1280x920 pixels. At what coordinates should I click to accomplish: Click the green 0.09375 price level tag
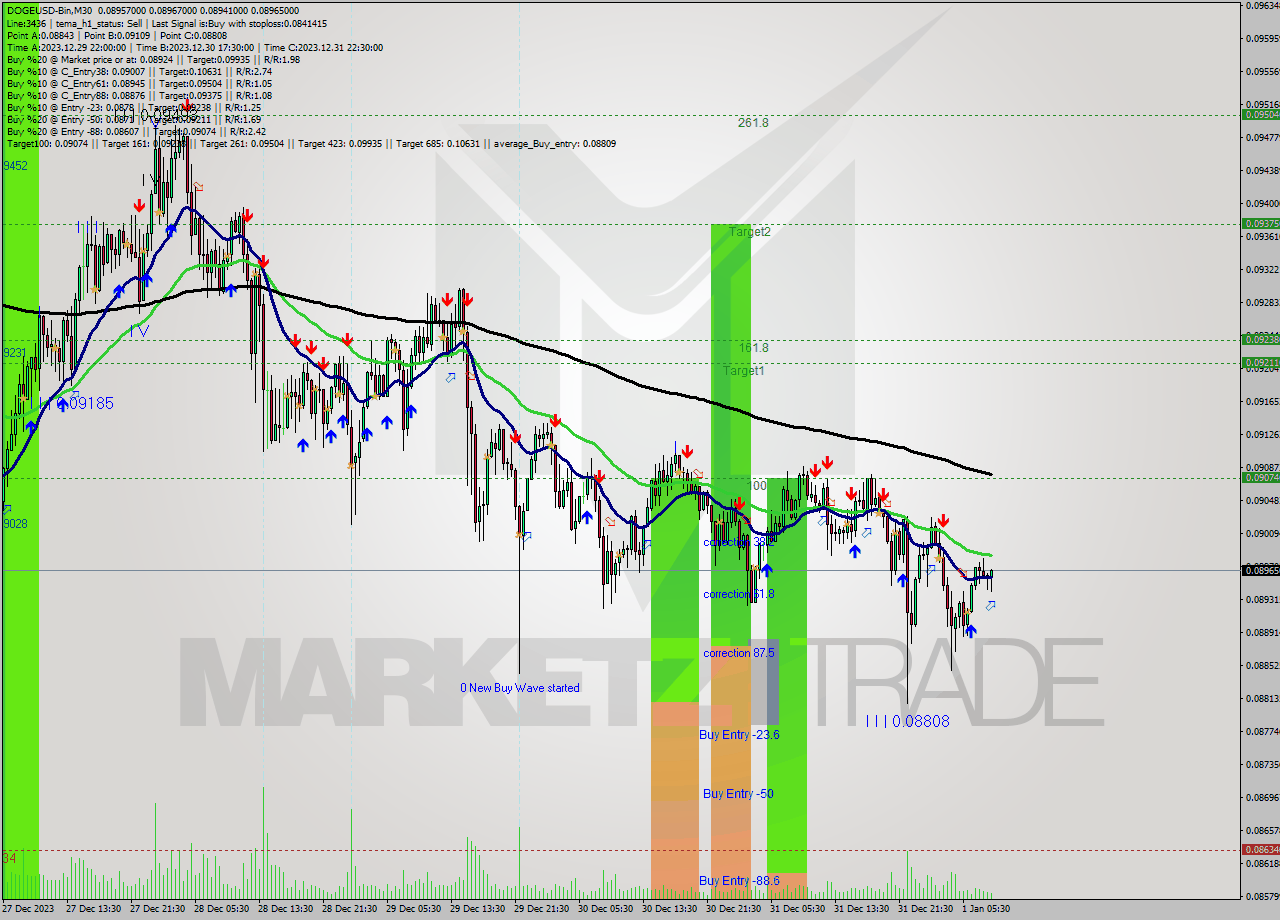(1260, 223)
